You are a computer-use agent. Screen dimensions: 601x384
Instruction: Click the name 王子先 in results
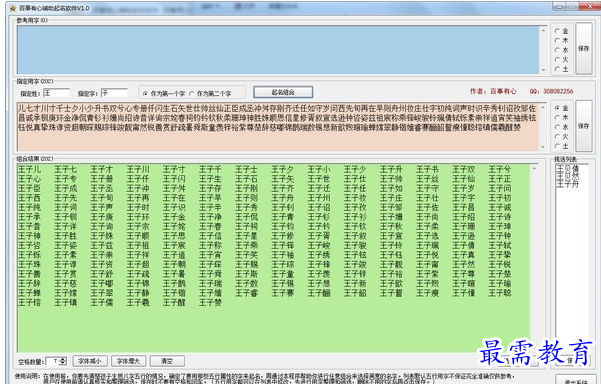[x=66, y=198]
